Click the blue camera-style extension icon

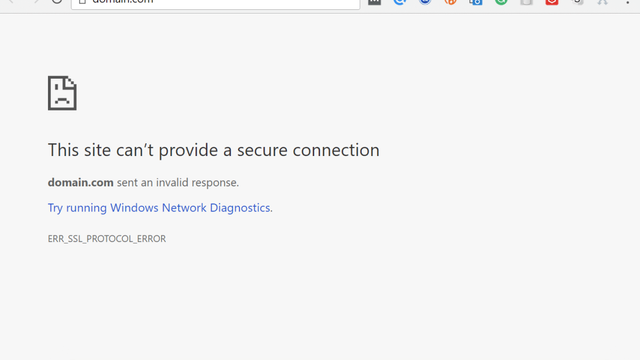(476, 2)
